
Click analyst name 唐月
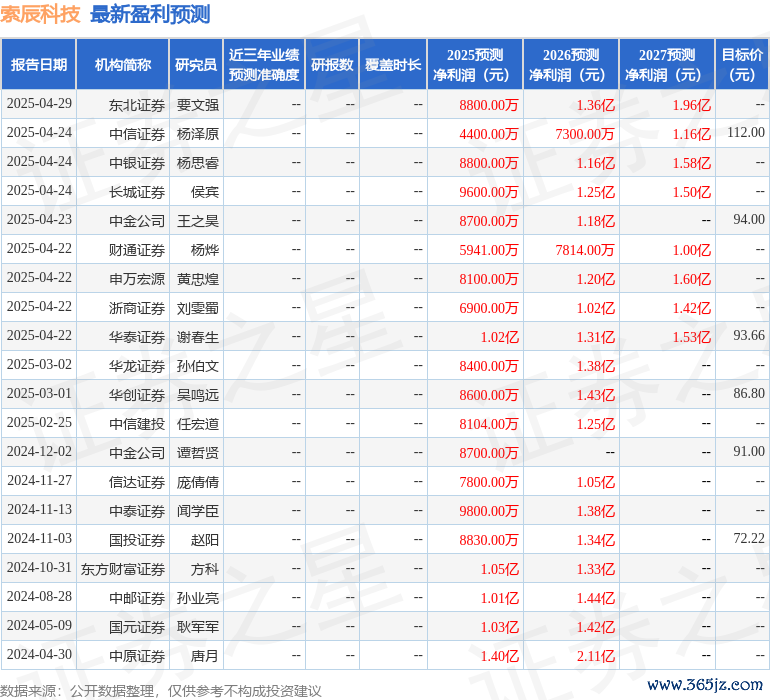click(205, 656)
